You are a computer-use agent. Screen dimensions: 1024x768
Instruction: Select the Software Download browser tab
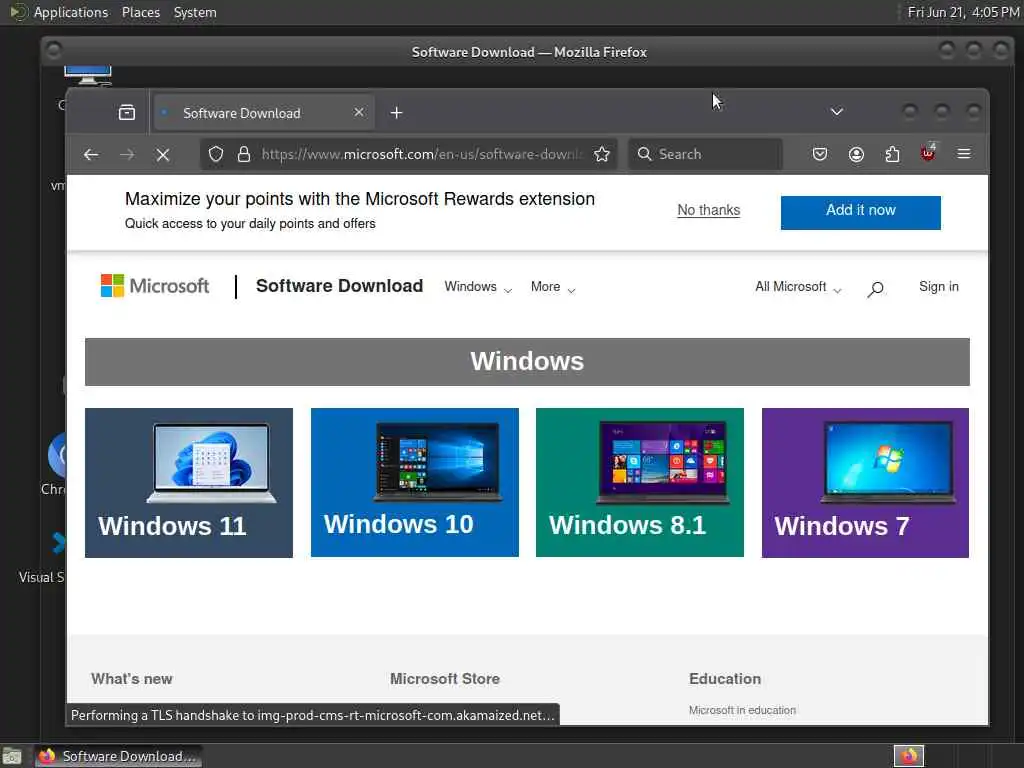(264, 113)
